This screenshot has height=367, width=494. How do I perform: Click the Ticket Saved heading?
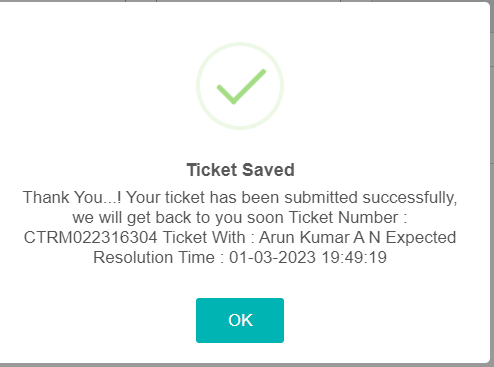tap(240, 170)
